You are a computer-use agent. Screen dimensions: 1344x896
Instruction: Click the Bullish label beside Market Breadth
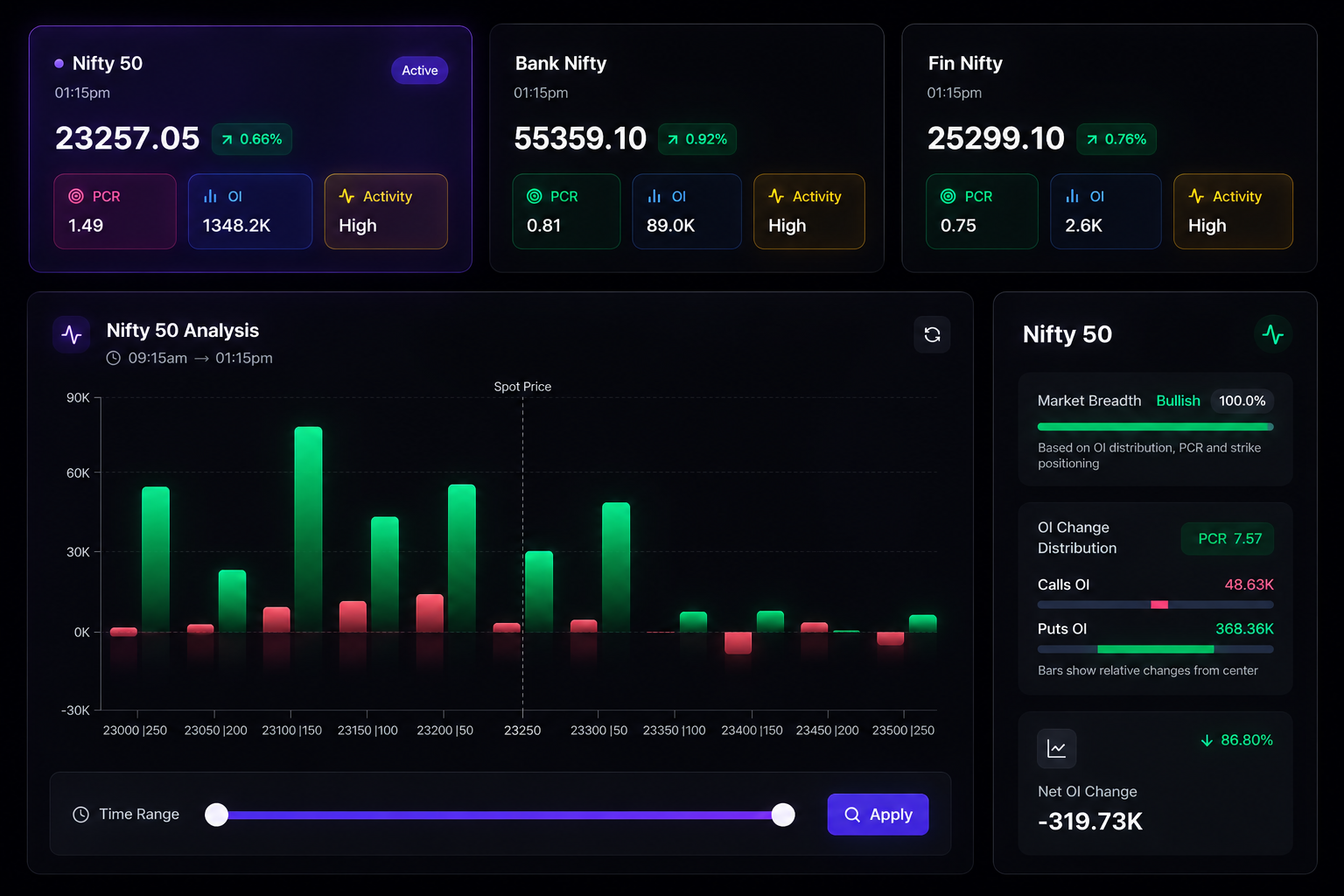tap(1179, 401)
